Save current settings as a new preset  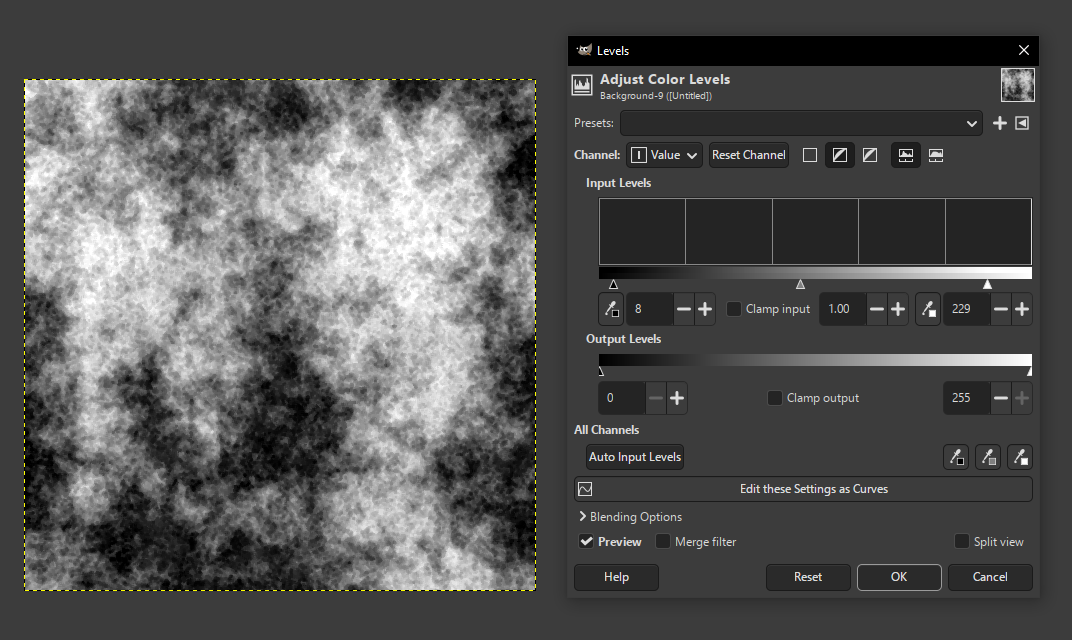tap(999, 122)
